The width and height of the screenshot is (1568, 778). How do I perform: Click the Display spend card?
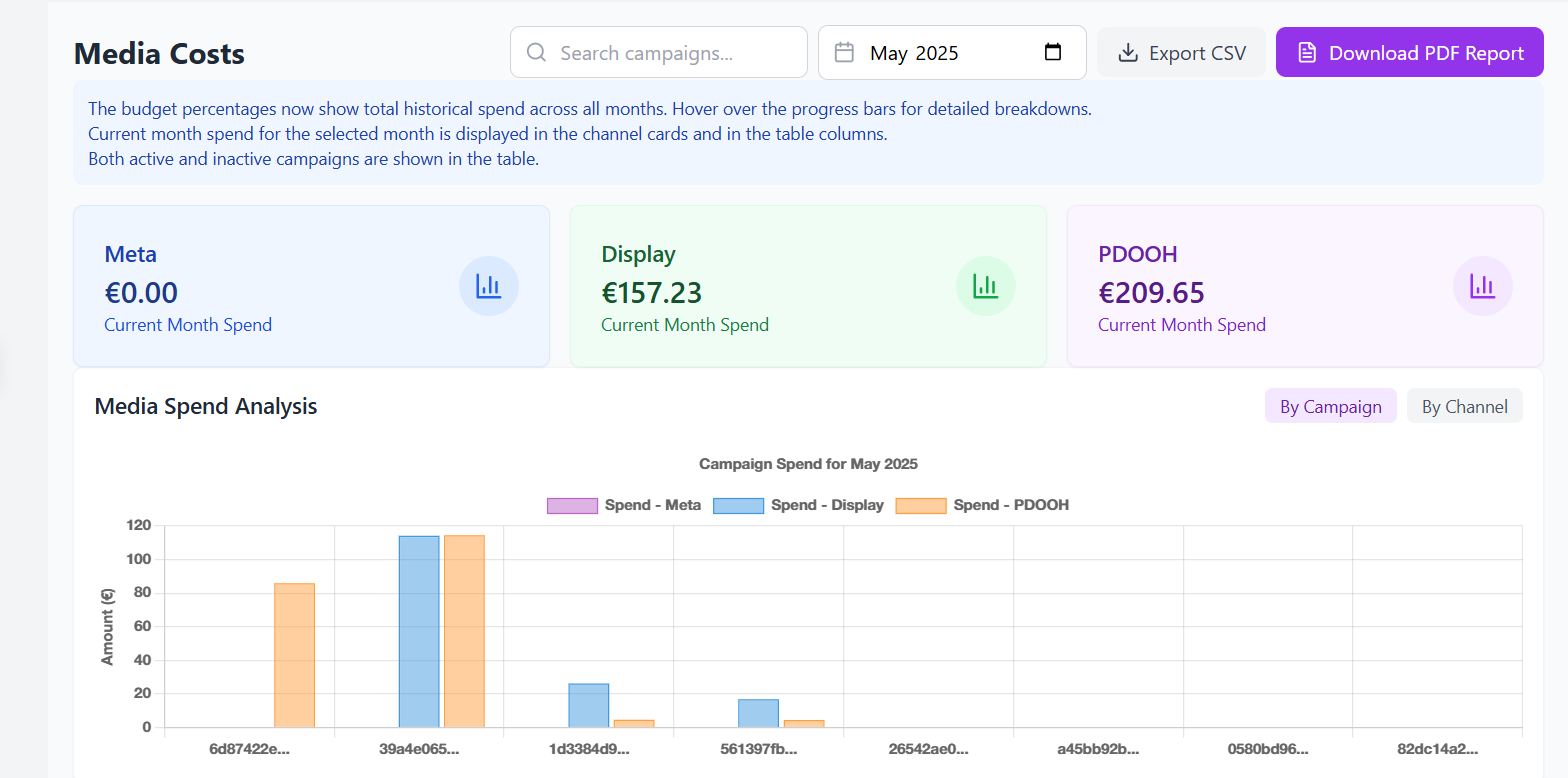(808, 286)
